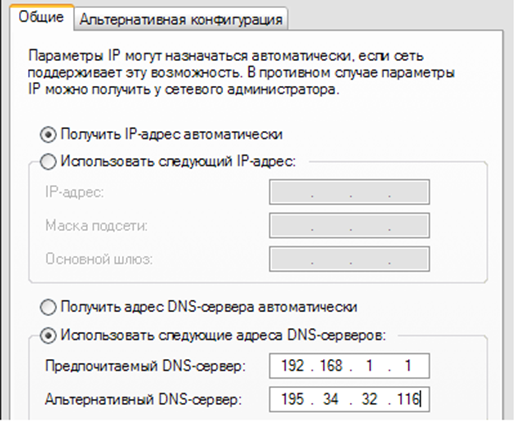515x438 pixels.
Task: Click the Предпочитаемый DNS-сервер label
Action: pyautogui.click(x=145, y=366)
